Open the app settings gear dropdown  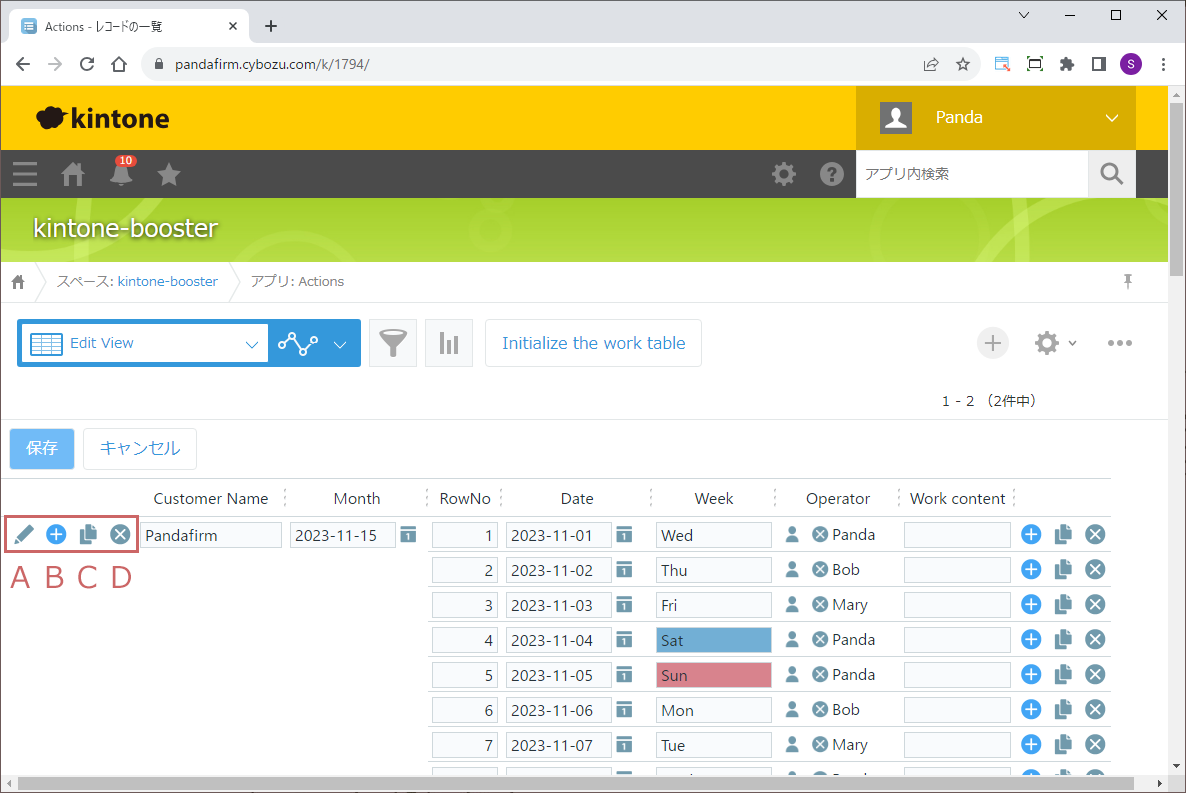pos(1055,344)
